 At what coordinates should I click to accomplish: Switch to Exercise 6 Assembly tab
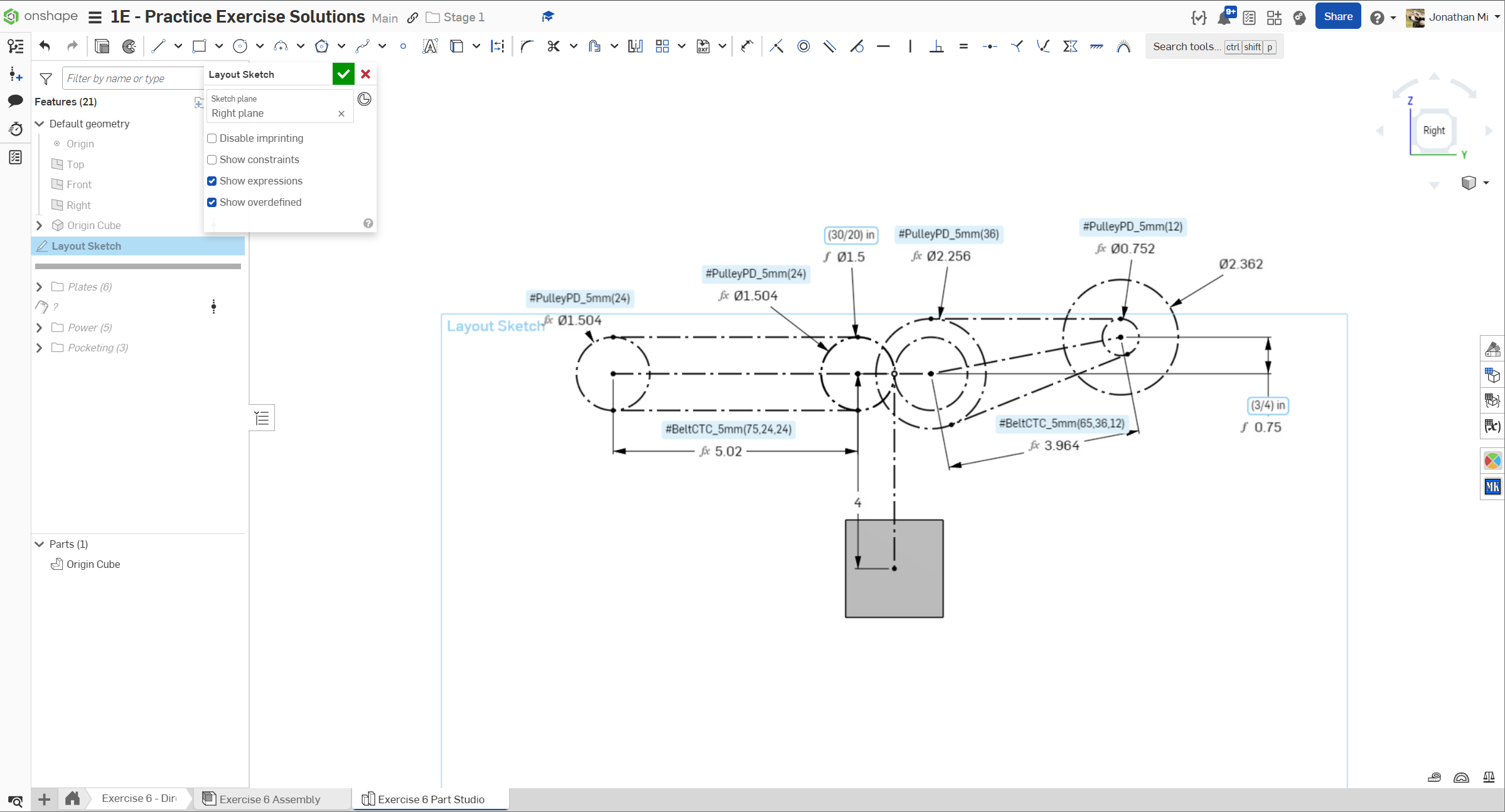269,799
